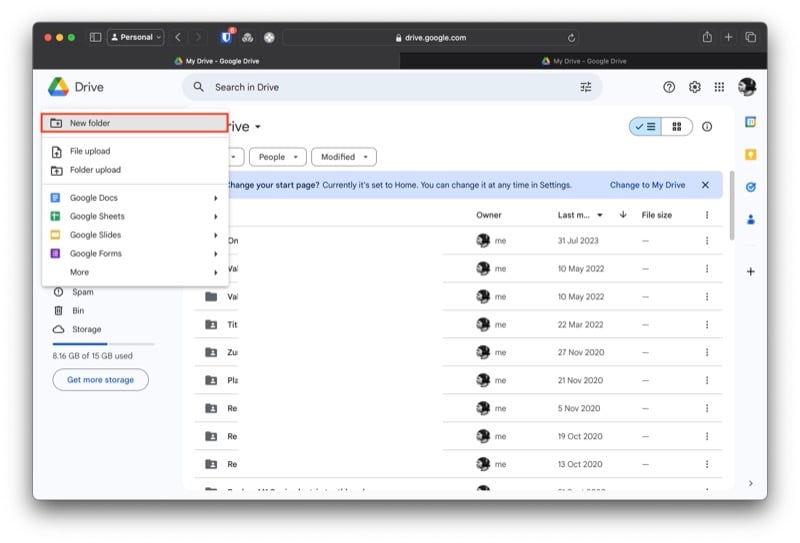Select the row dated 21 Nov 2020
This screenshot has width=800, height=543.
tap(458, 380)
